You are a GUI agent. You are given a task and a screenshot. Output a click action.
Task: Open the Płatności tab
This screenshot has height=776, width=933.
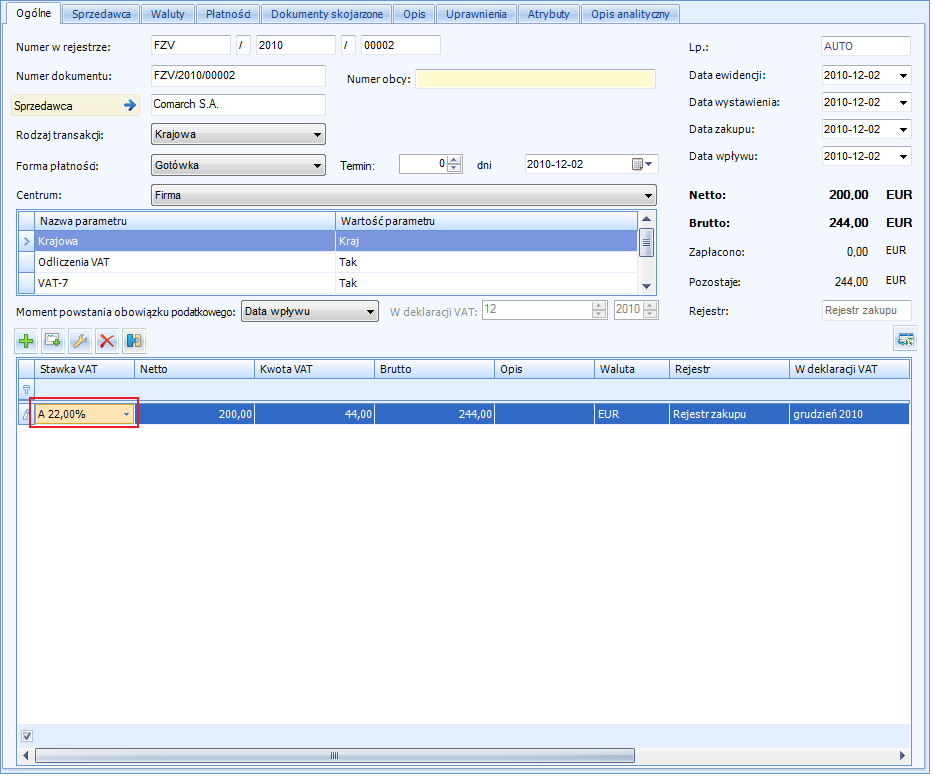(x=228, y=14)
